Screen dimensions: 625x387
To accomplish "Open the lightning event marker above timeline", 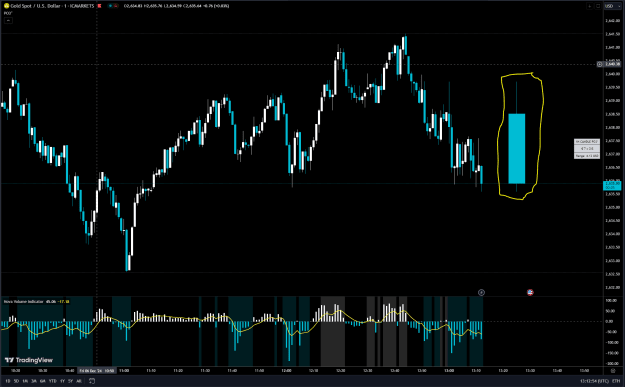I will click(481, 293).
